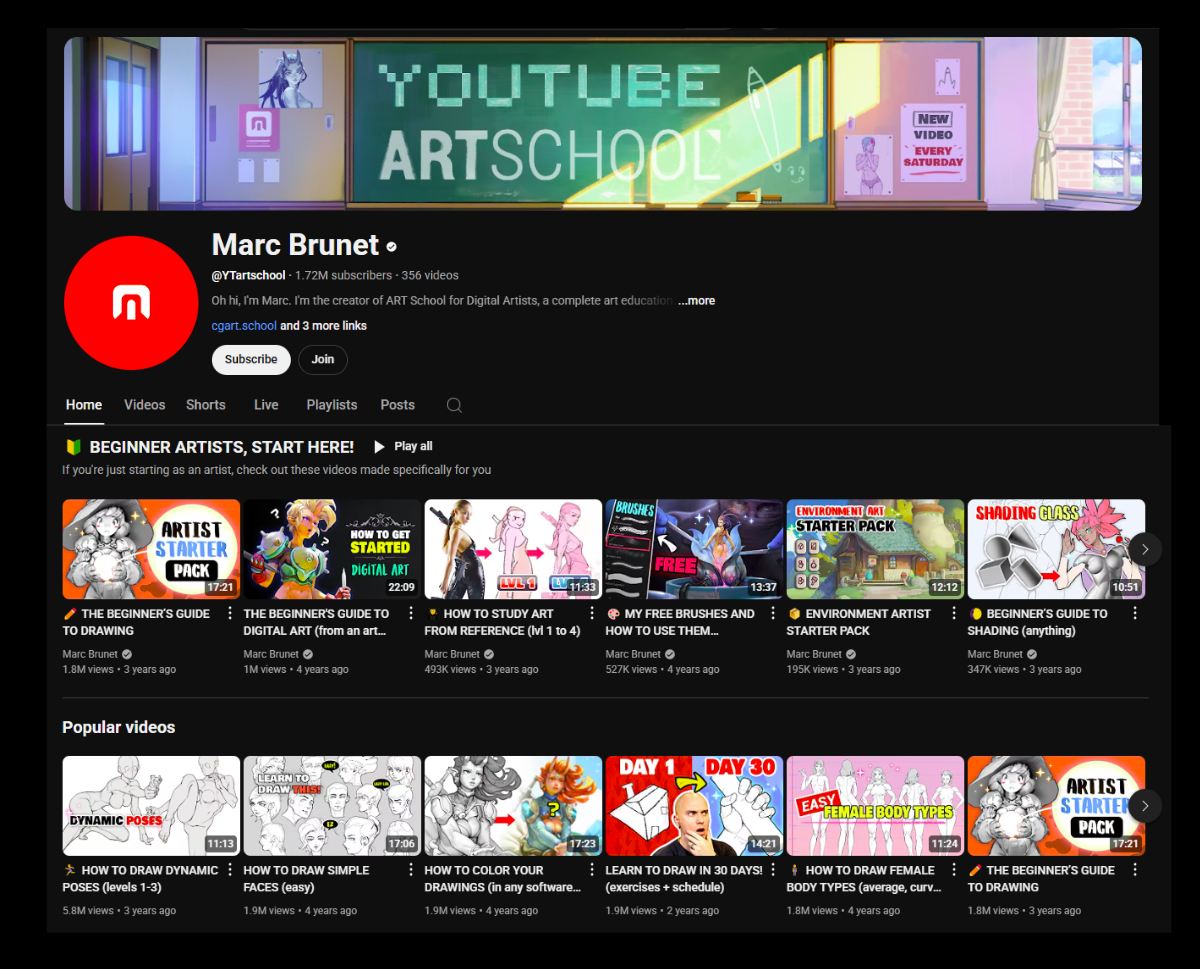Click Play all for Beginner Artists
Image resolution: width=1200 pixels, height=969 pixels.
403,446
